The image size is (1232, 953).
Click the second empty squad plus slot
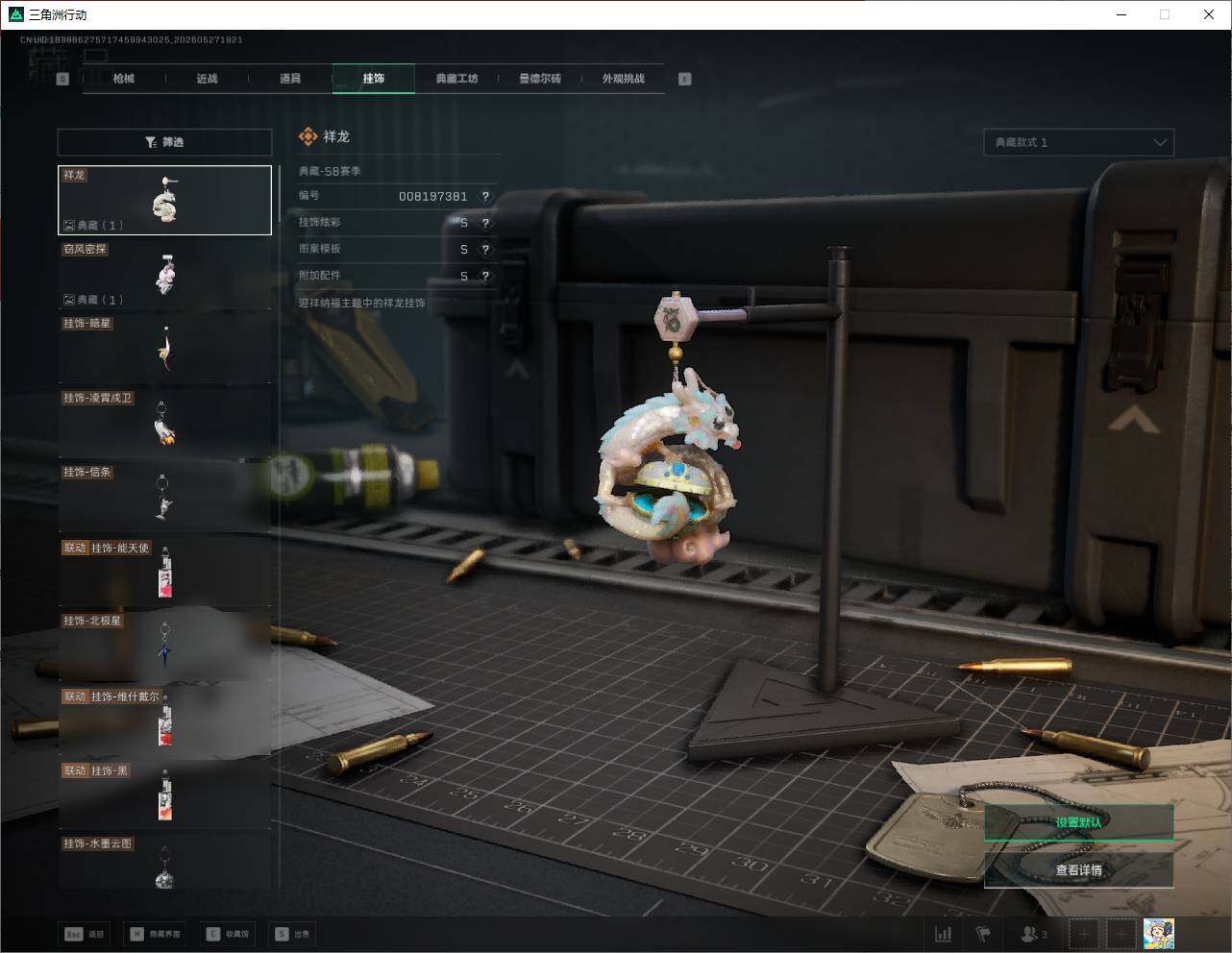pyautogui.click(x=1121, y=934)
